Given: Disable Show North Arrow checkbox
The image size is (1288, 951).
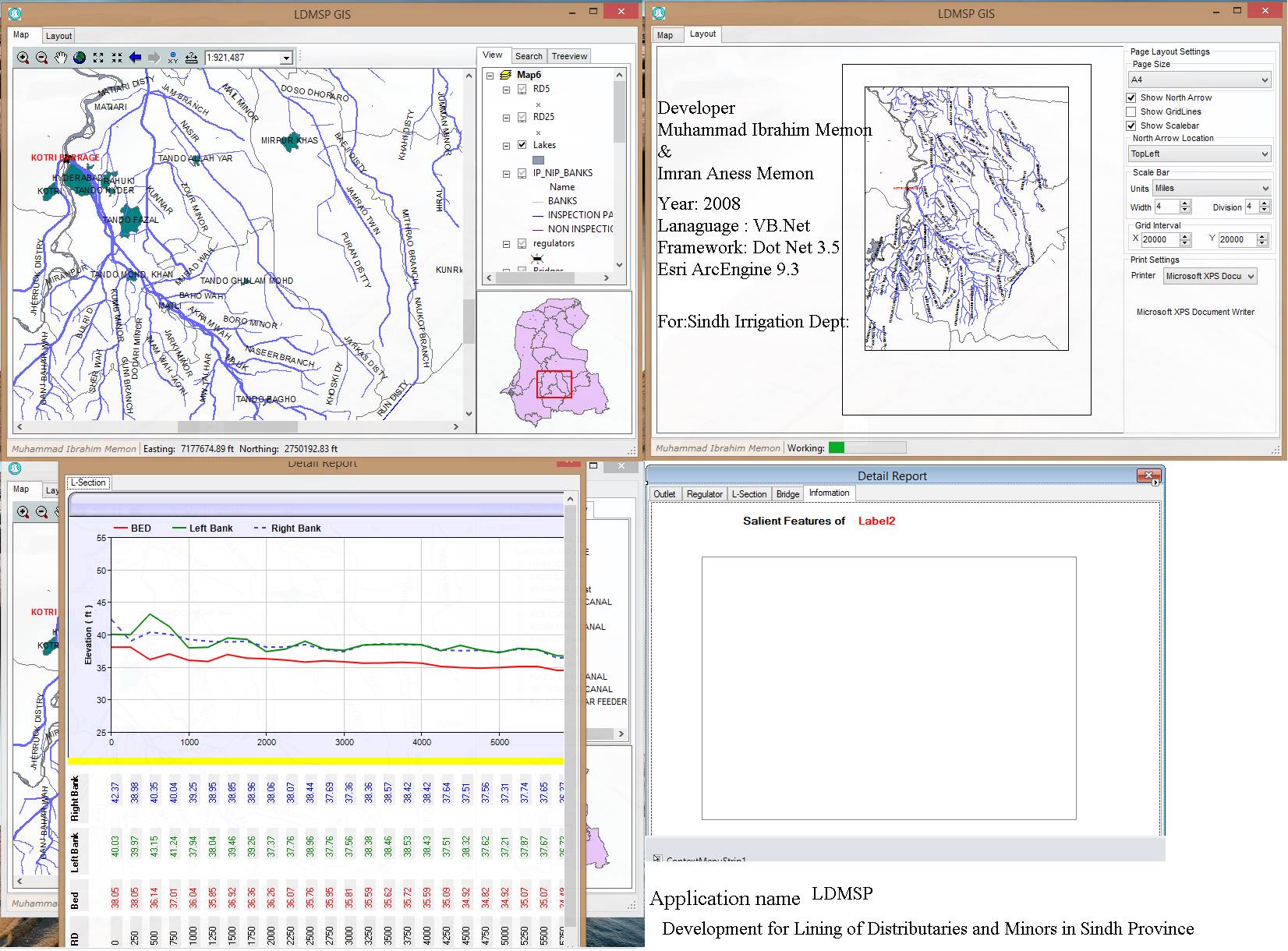Looking at the screenshot, I should click(x=1131, y=98).
